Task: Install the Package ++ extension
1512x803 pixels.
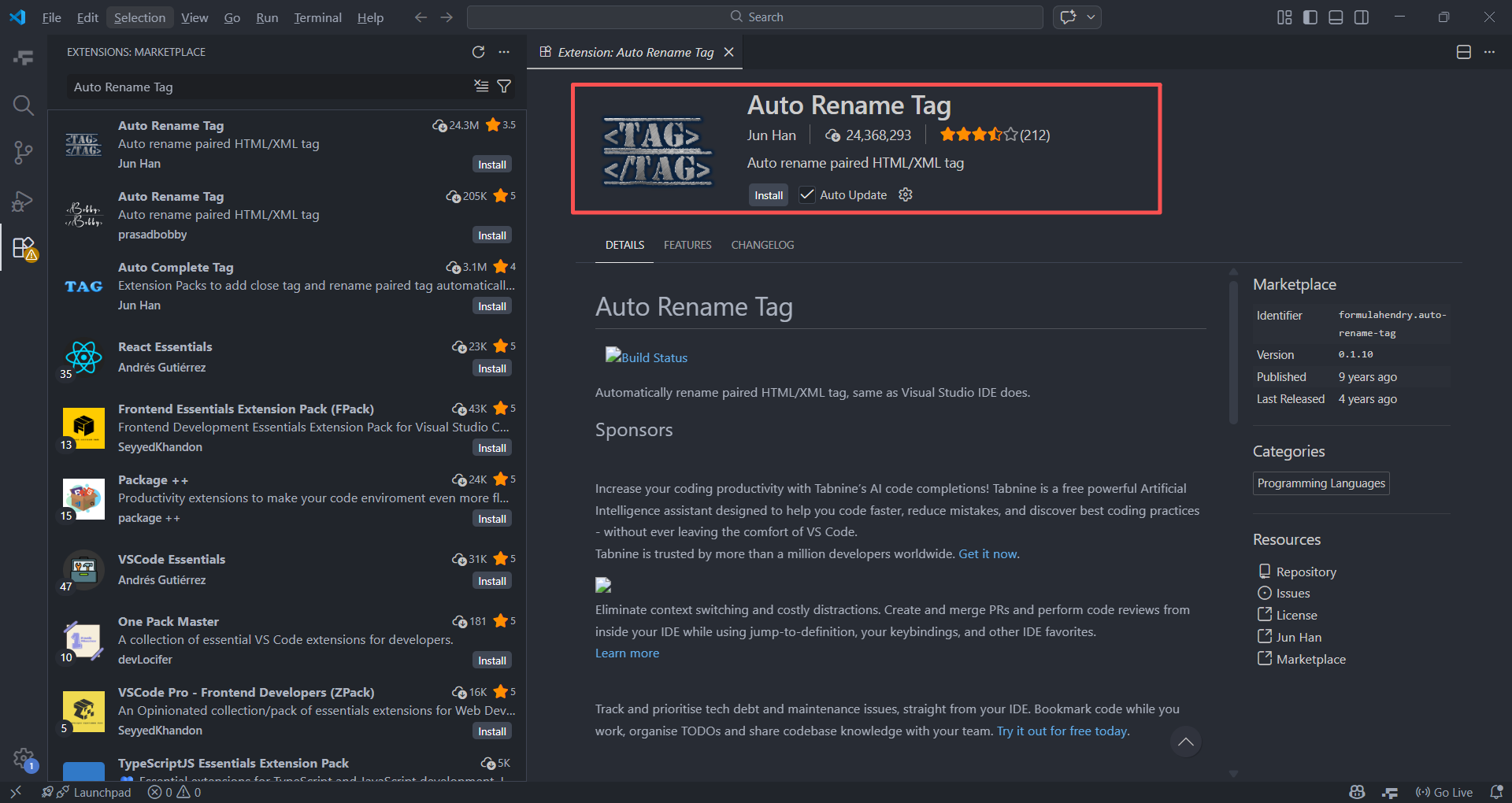Action: point(492,519)
